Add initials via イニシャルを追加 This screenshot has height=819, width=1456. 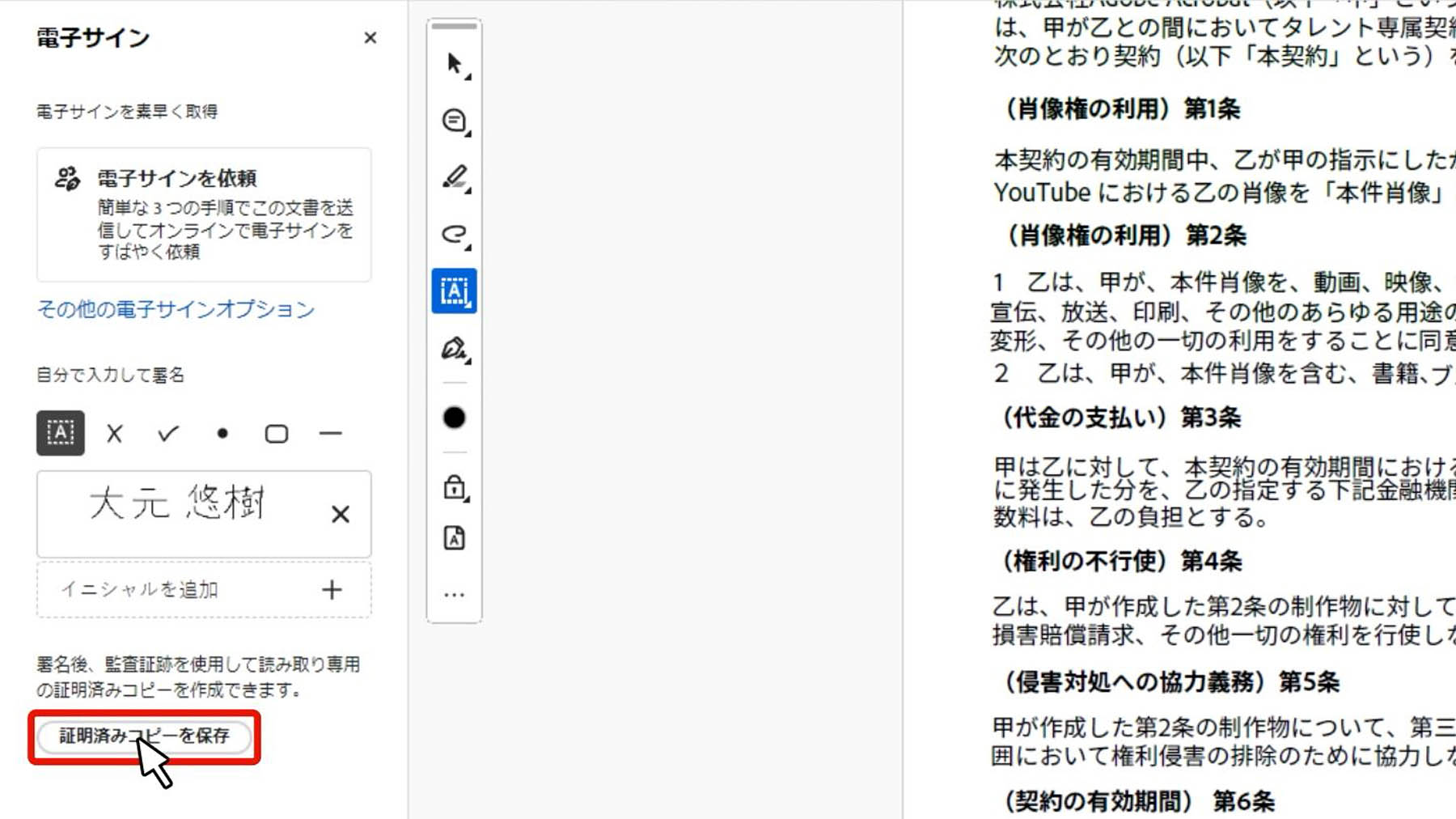click(204, 589)
